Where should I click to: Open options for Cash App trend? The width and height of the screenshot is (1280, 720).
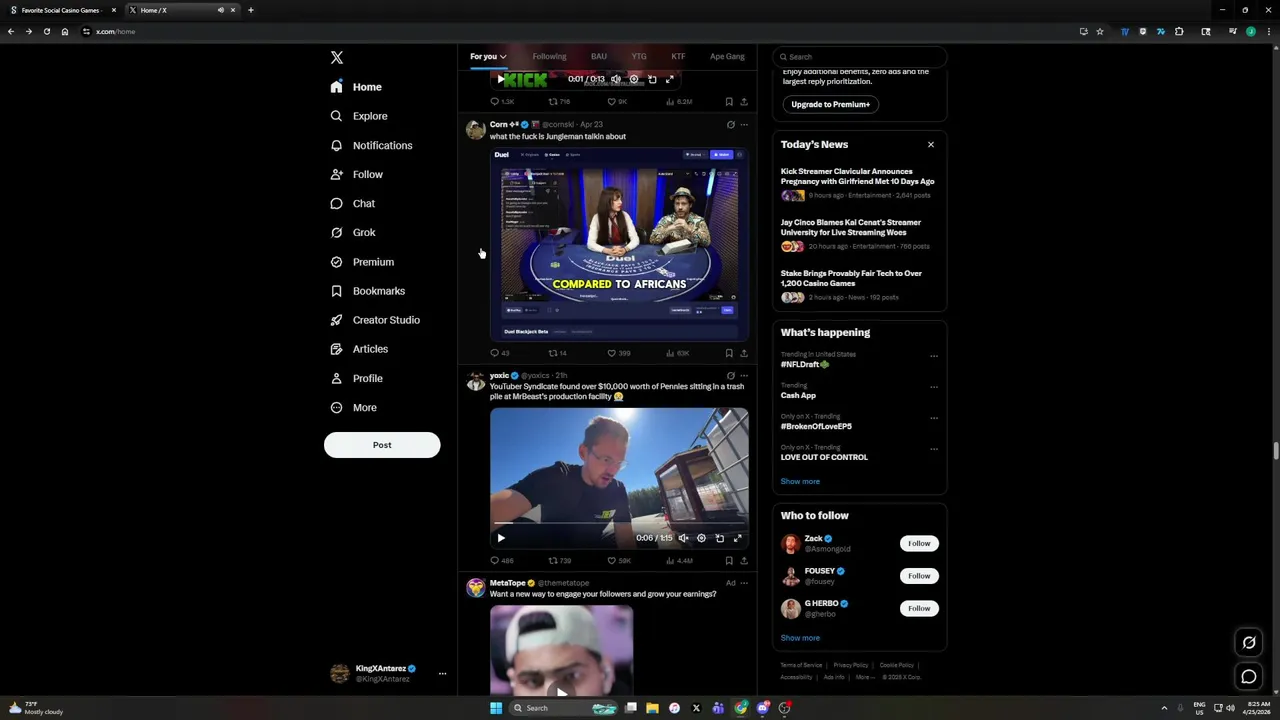tap(934, 387)
